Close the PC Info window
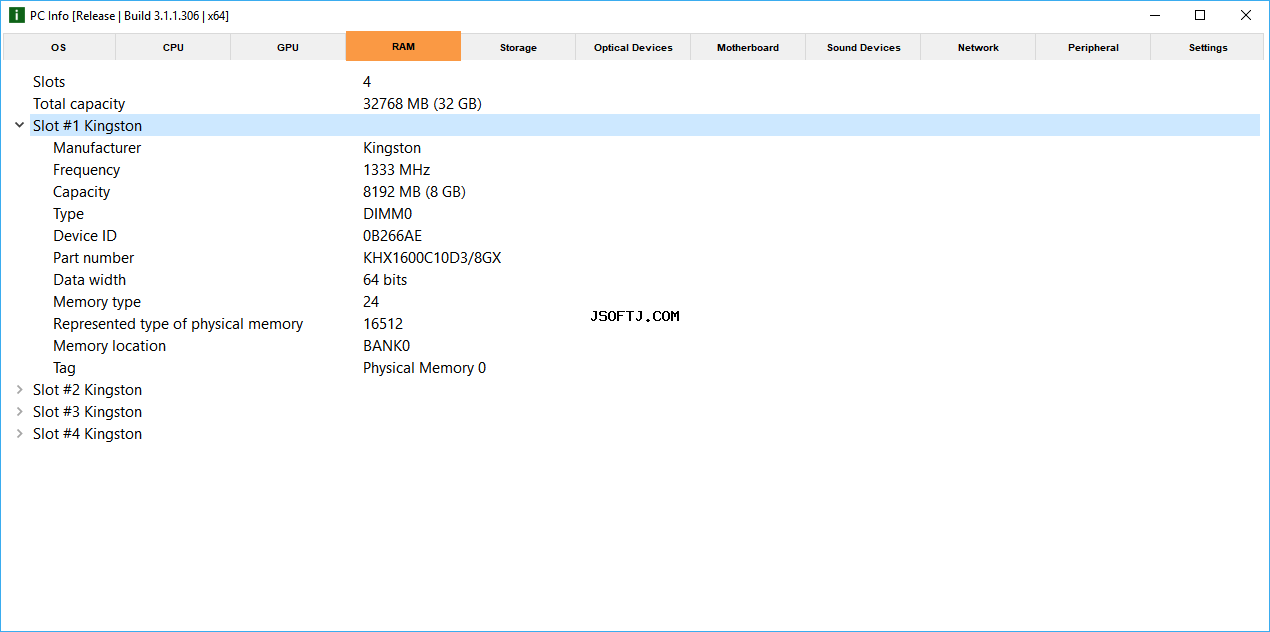This screenshot has width=1270, height=632. [x=1246, y=15]
